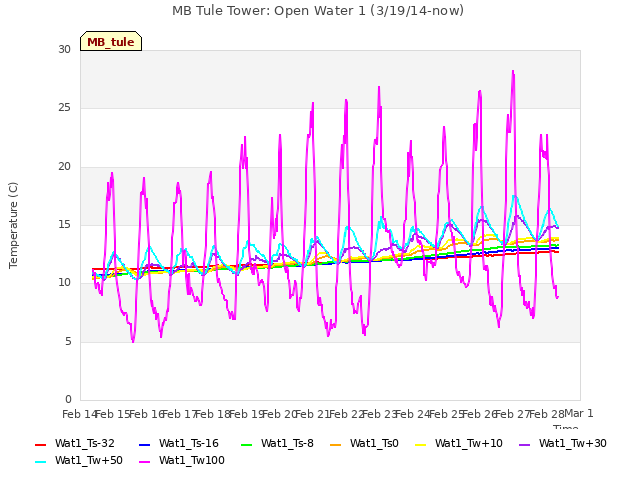Select the Wat1_Tw+30 legend label
This screenshot has height=480, width=640.
coord(573,444)
